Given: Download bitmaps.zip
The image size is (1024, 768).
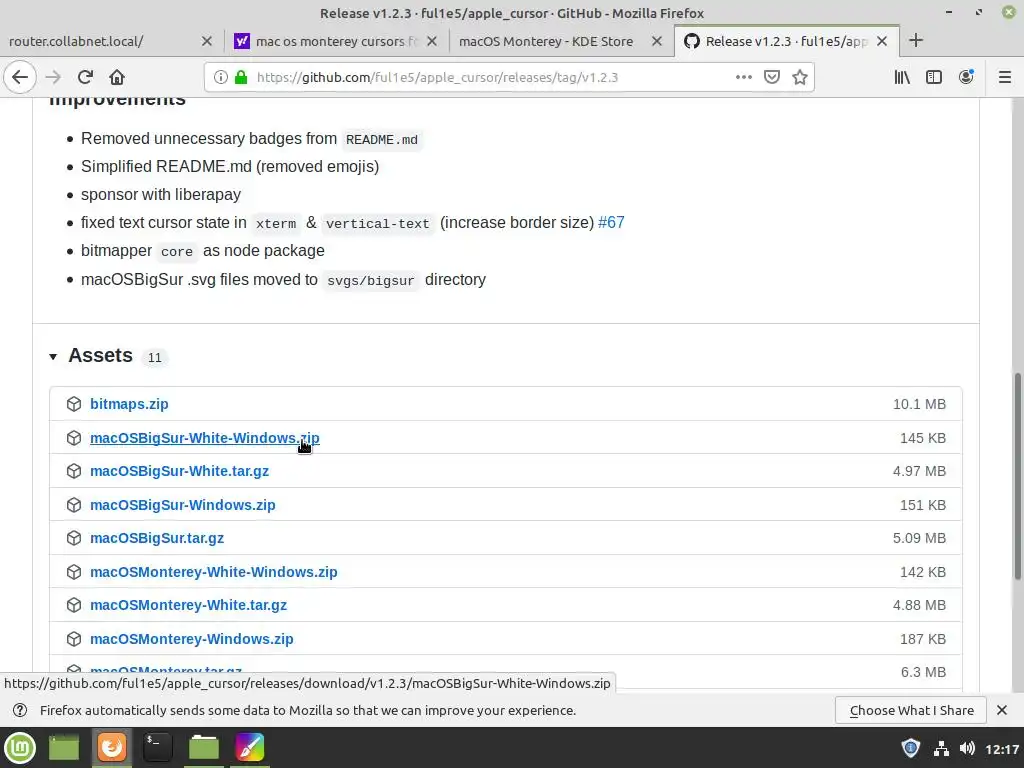Looking at the screenshot, I should click(129, 404).
